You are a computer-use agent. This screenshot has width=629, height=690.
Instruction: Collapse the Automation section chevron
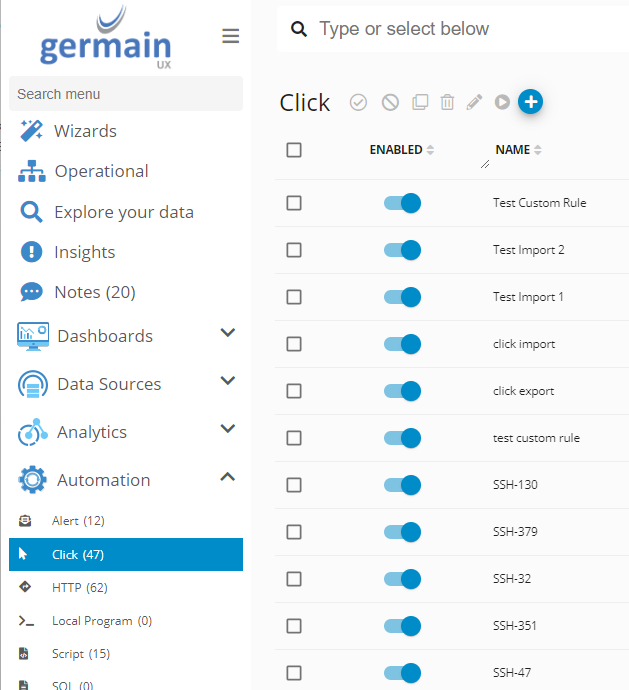point(227,477)
